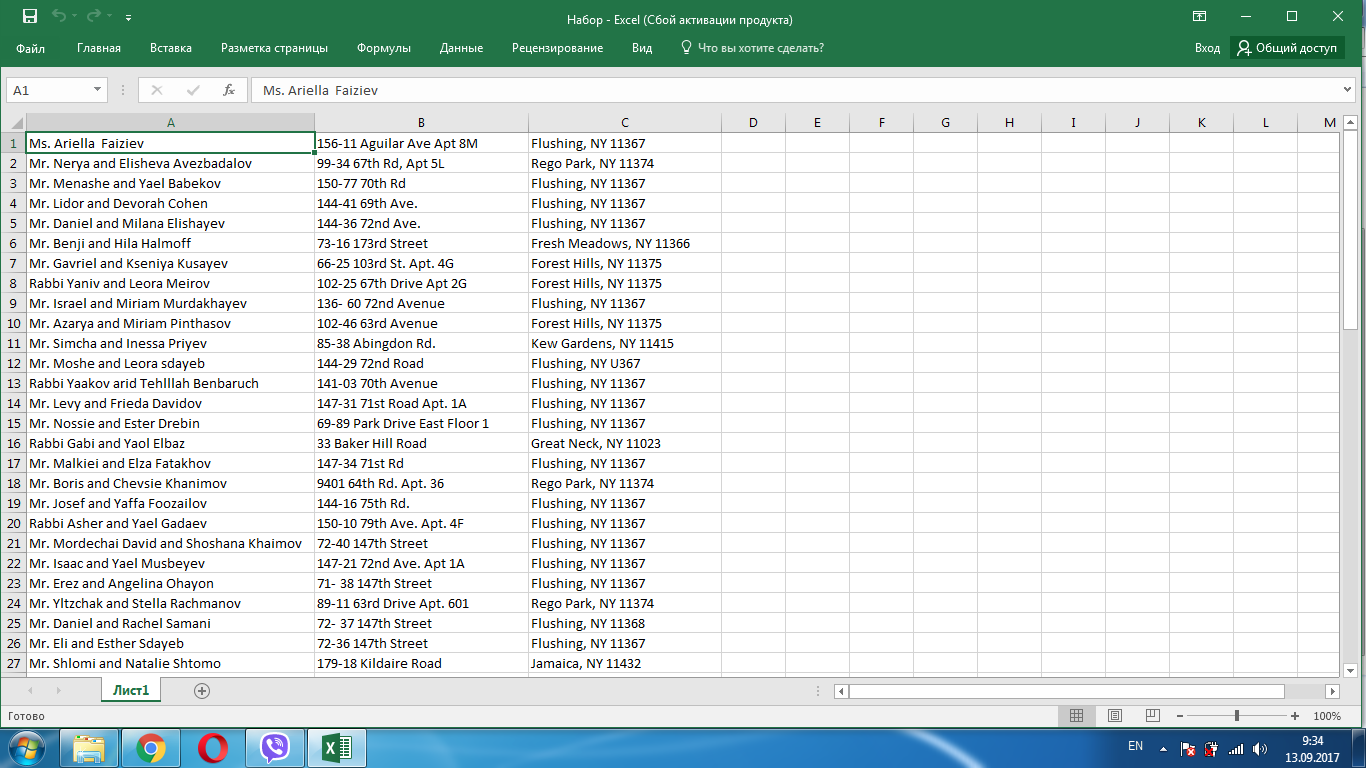Expand the formula bar with the chevron
1366x768 pixels.
(x=1348, y=90)
